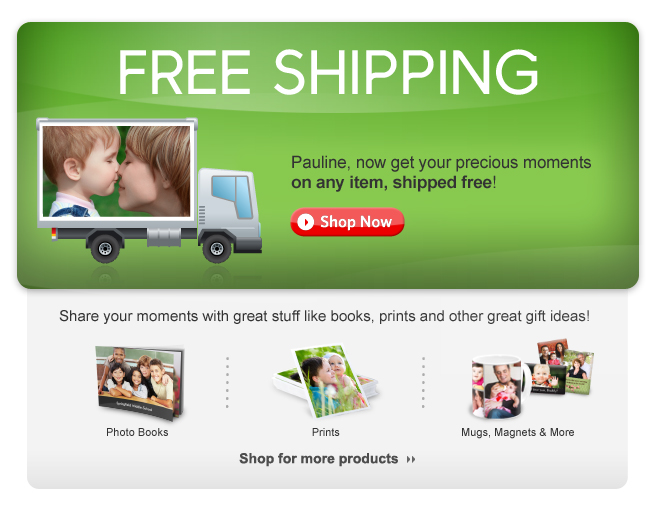Image resolution: width=655 pixels, height=523 pixels.
Task: Select the Prints label
Action: pos(325,432)
